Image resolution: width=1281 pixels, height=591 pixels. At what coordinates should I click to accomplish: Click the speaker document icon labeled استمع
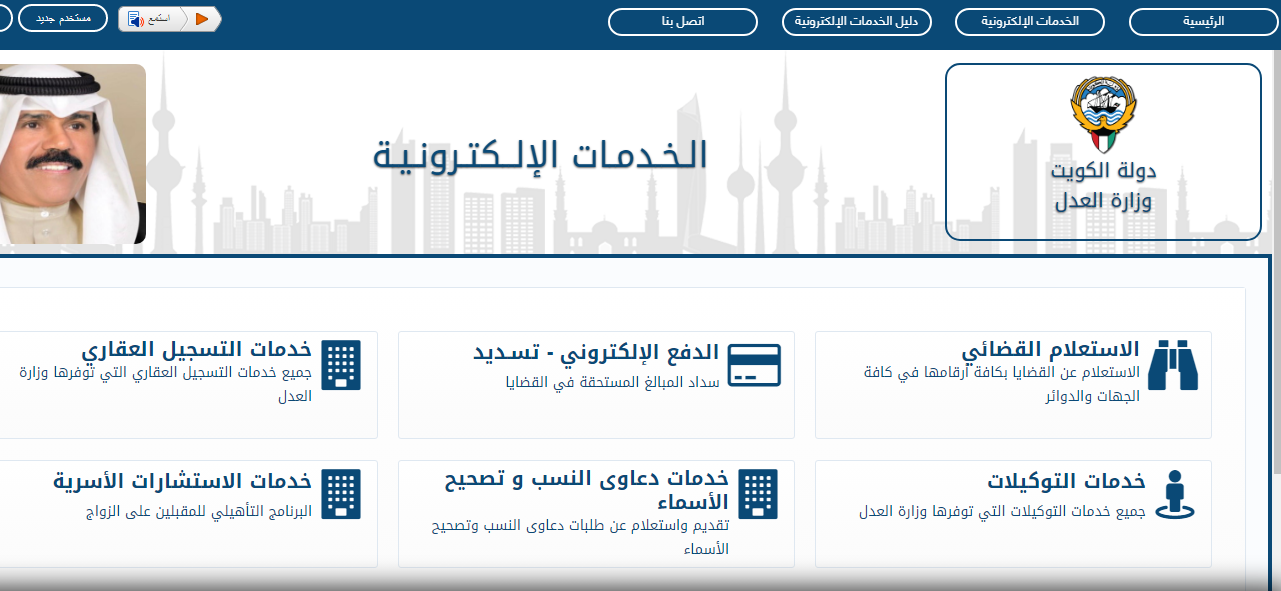pyautogui.click(x=134, y=19)
